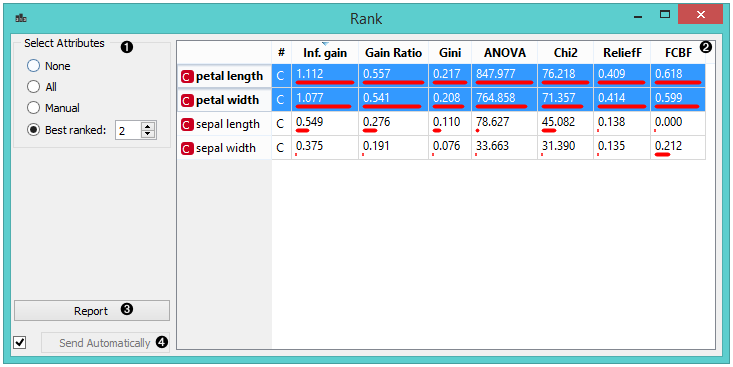Sort by the Gain Ratio column header
Viewport: 733px width, 367px height.
click(x=393, y=53)
